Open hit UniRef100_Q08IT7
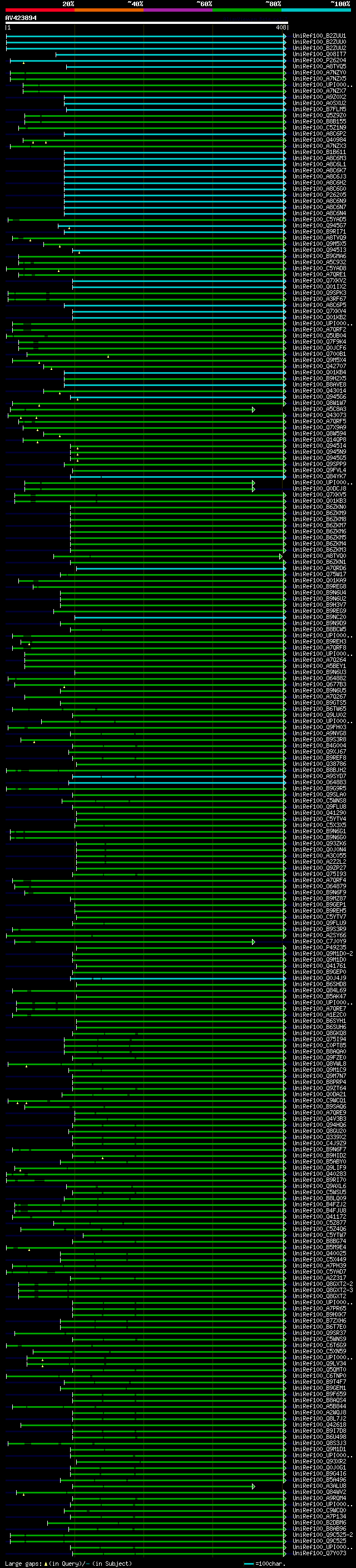This screenshot has height=1568, width=356. click(319, 54)
